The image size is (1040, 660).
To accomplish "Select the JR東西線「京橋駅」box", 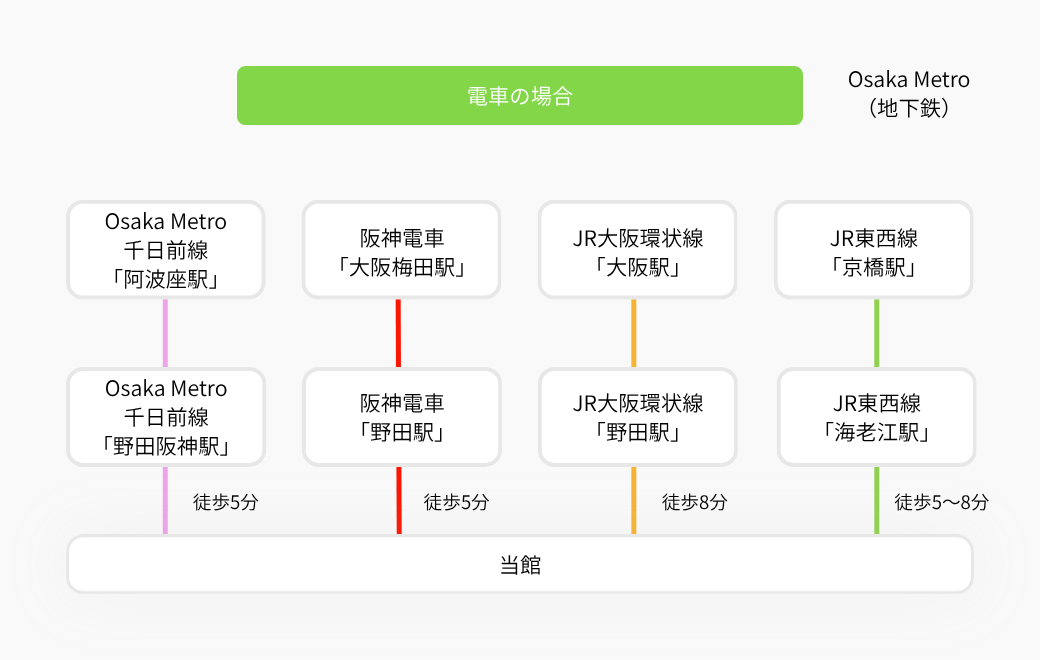I will pyautogui.click(x=874, y=250).
